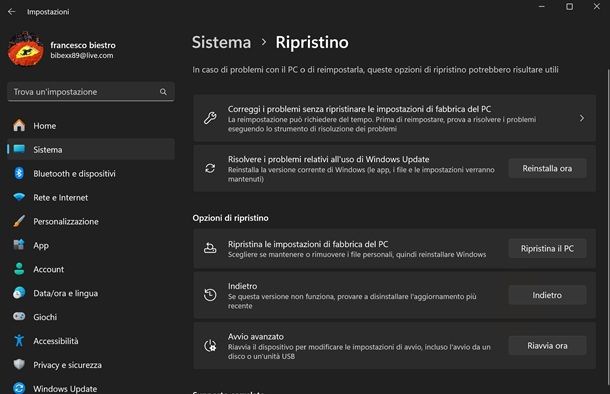Click the Ripristina il PC button

click(547, 249)
